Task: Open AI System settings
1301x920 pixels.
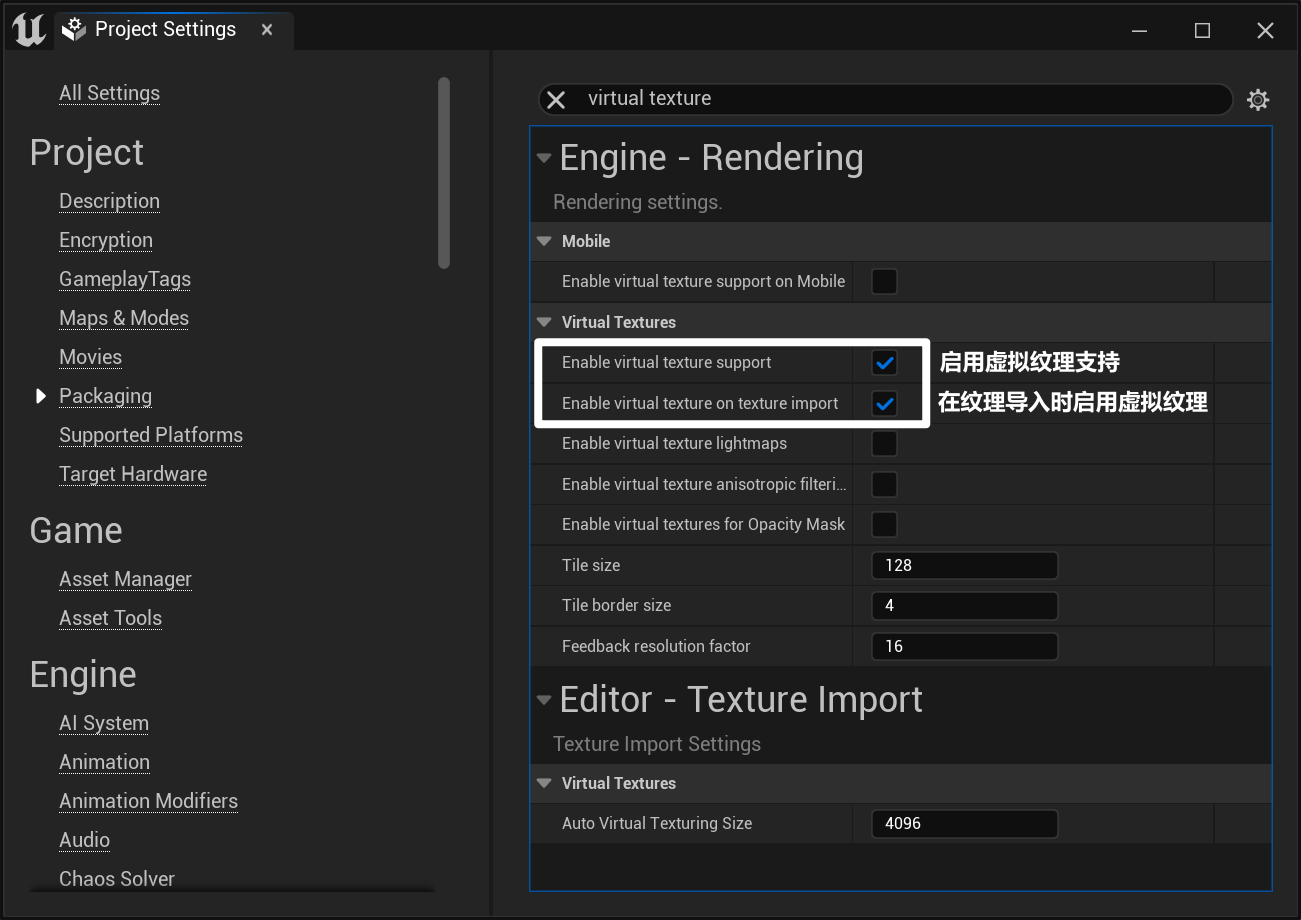Action: point(104,723)
